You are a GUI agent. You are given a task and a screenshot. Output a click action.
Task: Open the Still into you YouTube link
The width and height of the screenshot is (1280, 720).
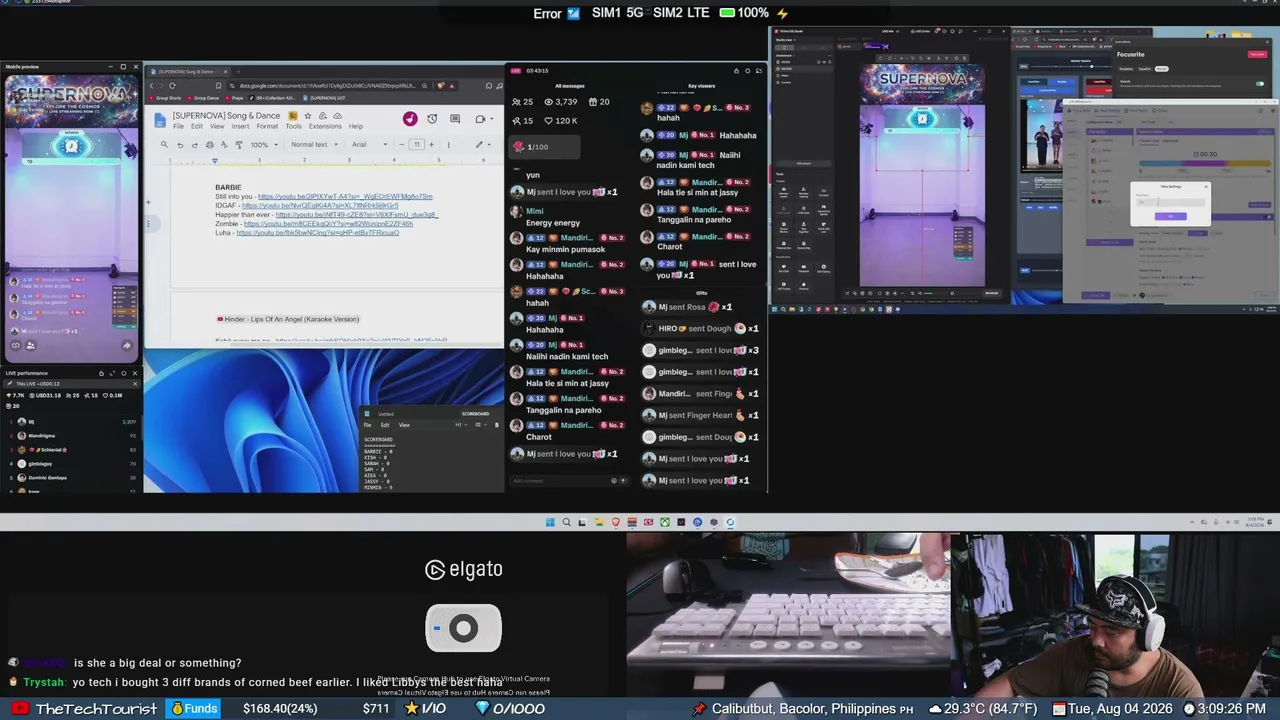345,197
